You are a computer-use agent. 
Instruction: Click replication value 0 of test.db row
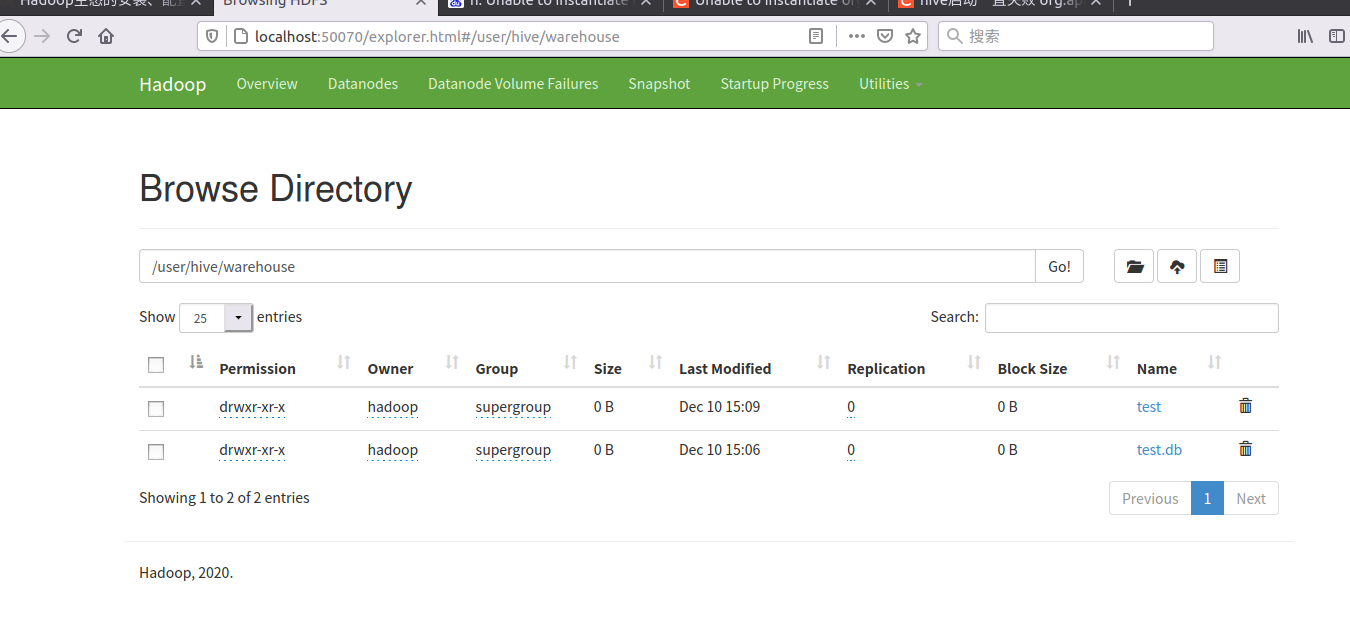851,450
